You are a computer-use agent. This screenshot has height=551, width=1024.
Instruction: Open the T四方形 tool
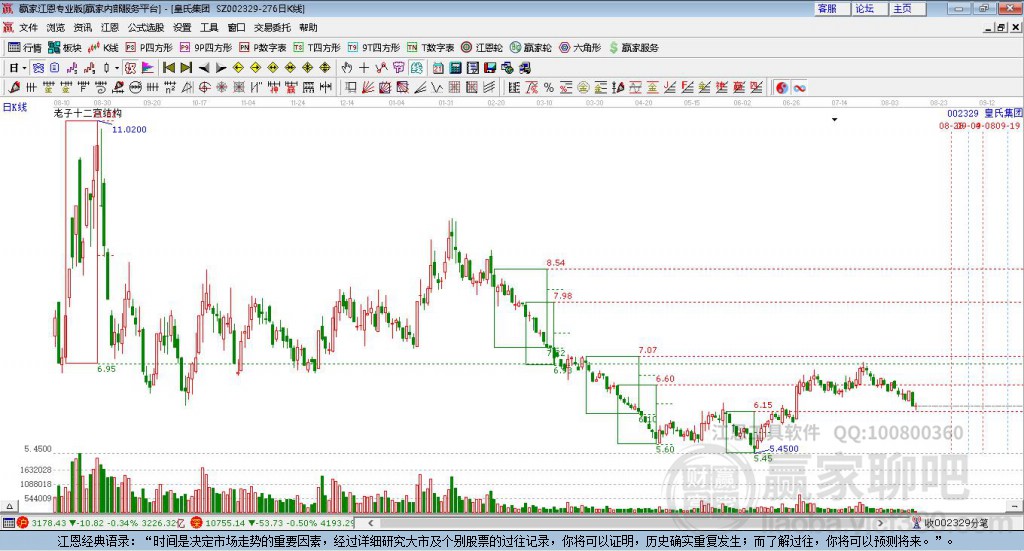tap(317, 48)
